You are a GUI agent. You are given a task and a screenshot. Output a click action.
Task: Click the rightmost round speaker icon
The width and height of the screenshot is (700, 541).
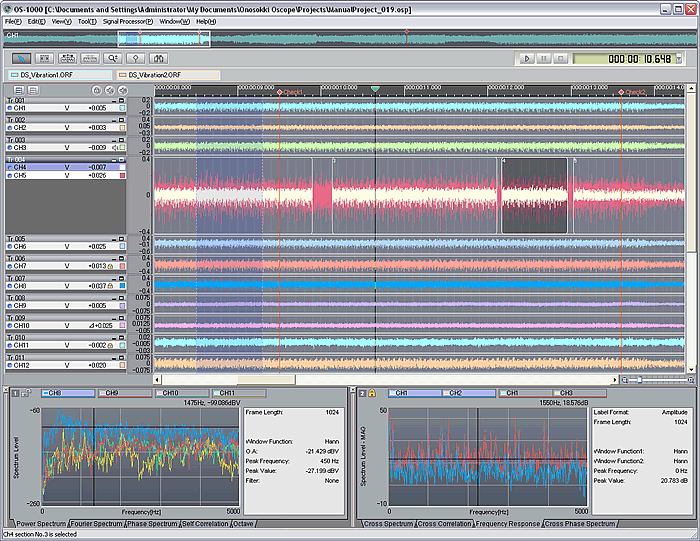pos(122,91)
